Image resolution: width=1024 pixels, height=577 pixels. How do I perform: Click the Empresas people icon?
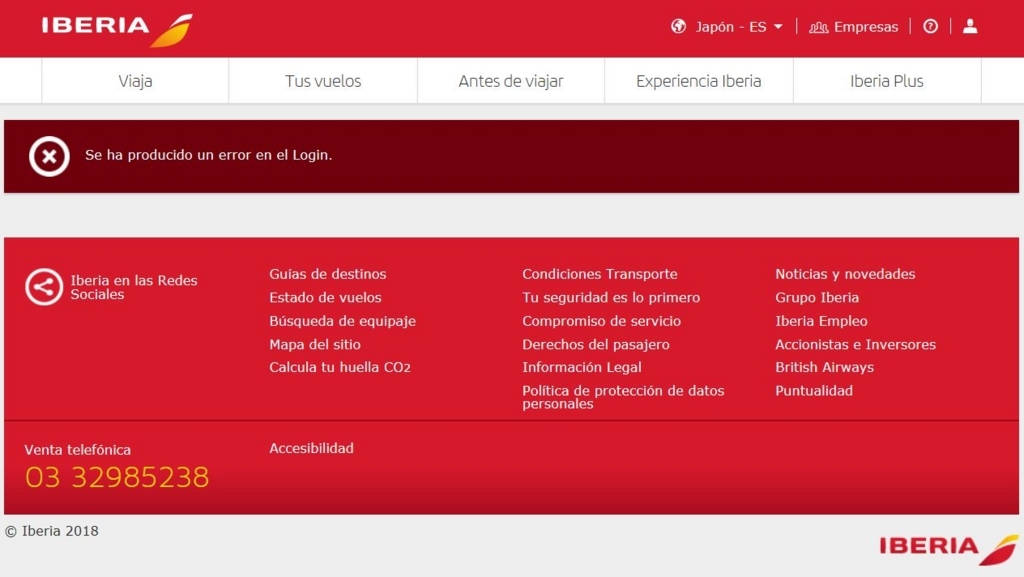pyautogui.click(x=818, y=27)
